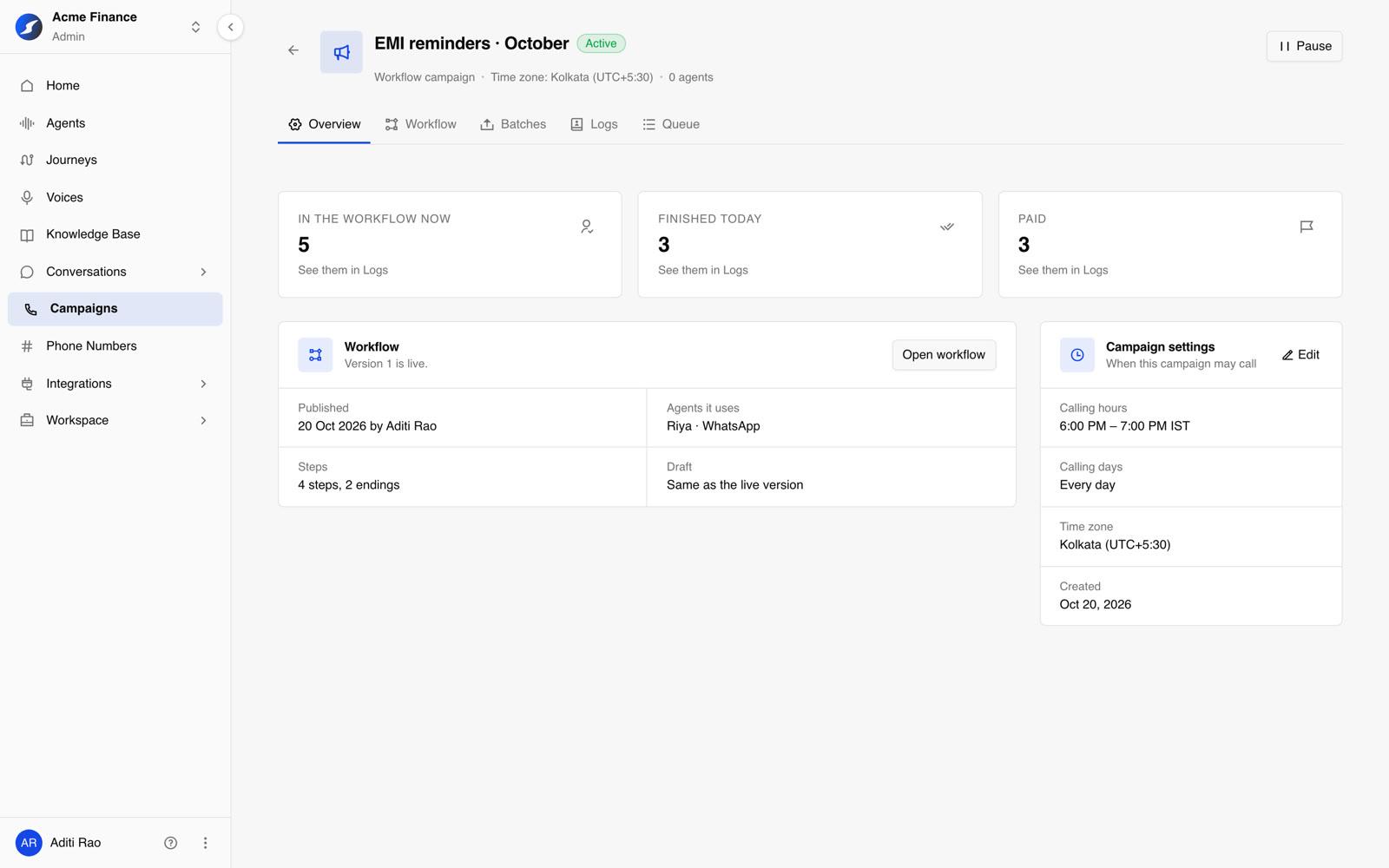Switch to the Overview tab
This screenshot has height=868, width=1389.
click(x=325, y=124)
